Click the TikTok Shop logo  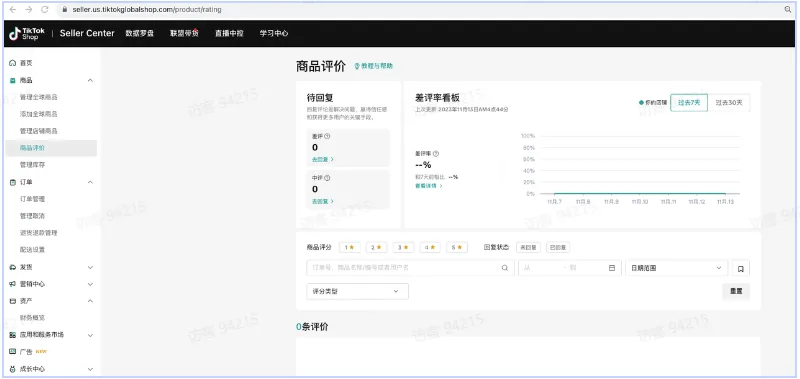pos(27,34)
